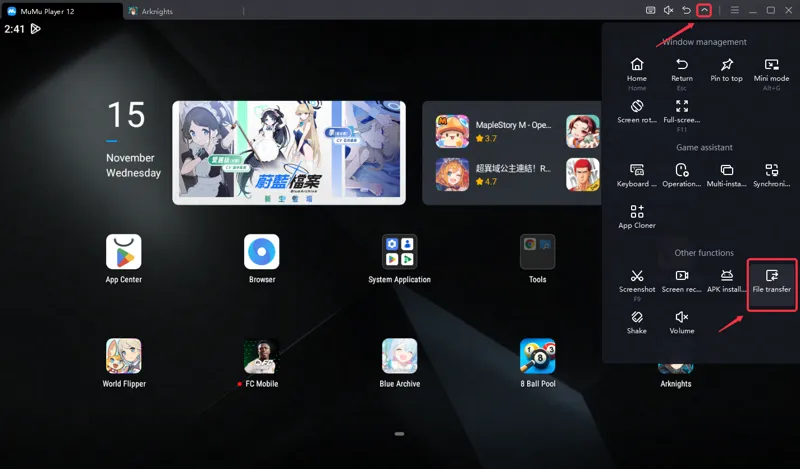This screenshot has height=469, width=800.
Task: Open the APK install tool
Action: tap(727, 276)
